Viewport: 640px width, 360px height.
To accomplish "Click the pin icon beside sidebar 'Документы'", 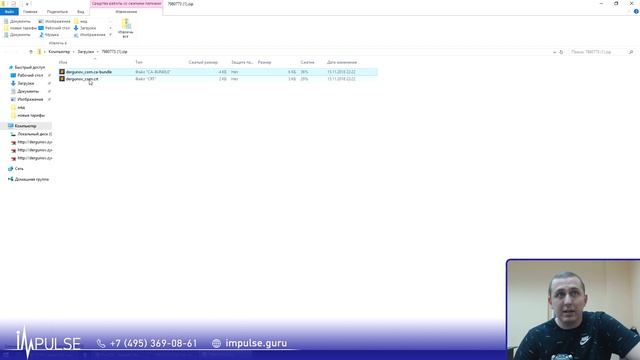I will 49,91.
